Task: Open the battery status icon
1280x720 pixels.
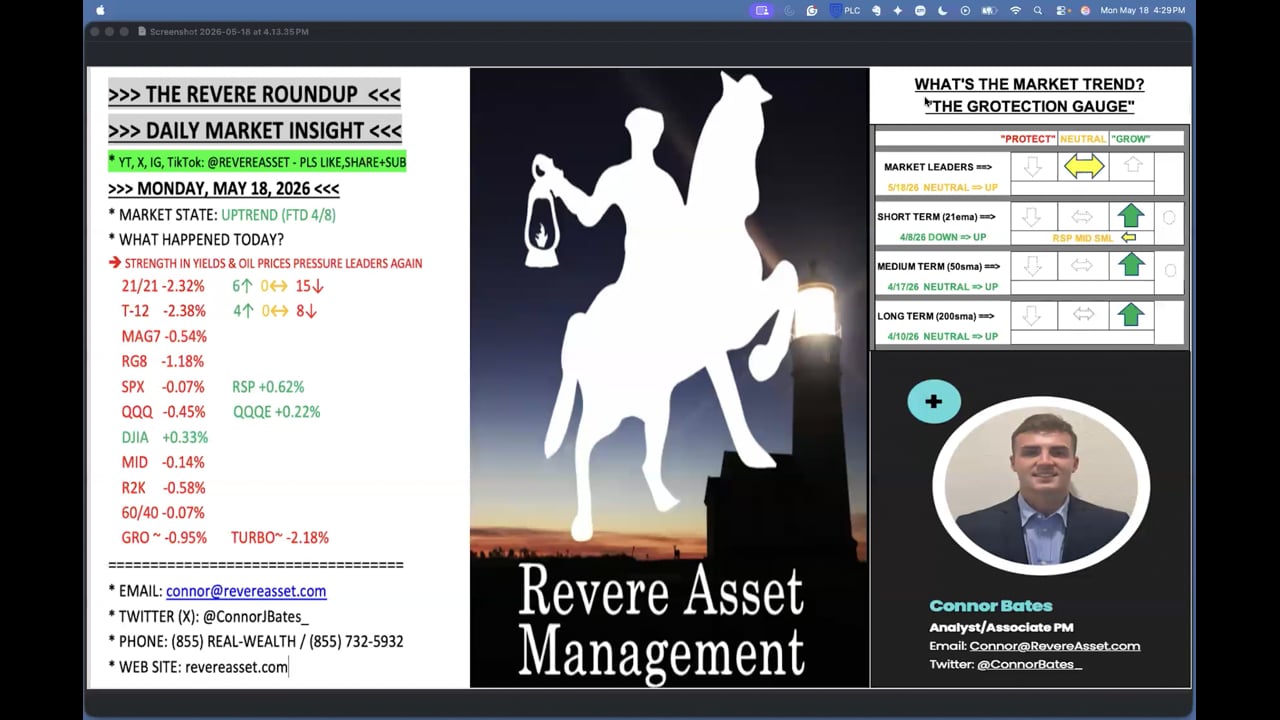Action: (x=989, y=10)
